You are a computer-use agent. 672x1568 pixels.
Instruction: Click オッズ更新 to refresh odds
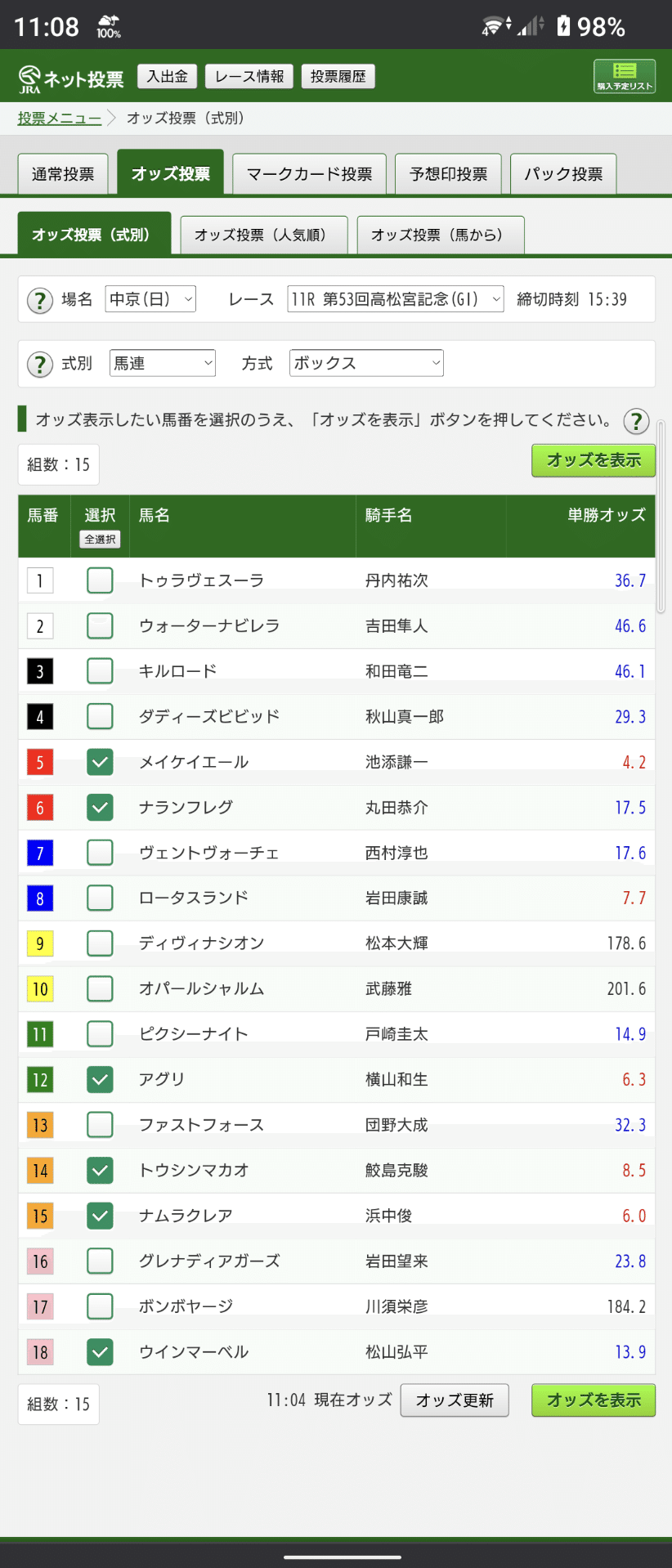pos(455,1400)
